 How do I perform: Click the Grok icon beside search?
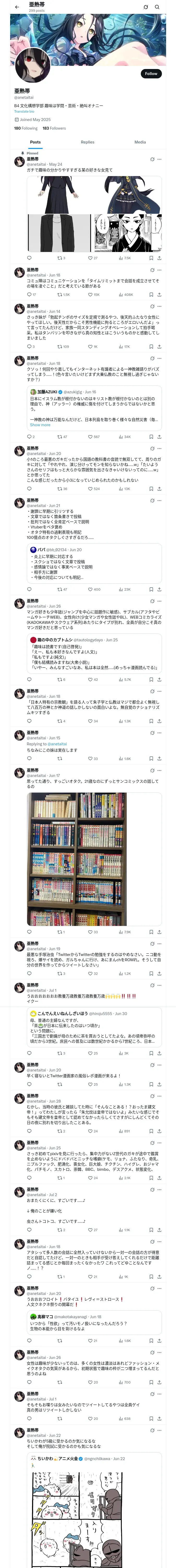click(x=146, y=7)
